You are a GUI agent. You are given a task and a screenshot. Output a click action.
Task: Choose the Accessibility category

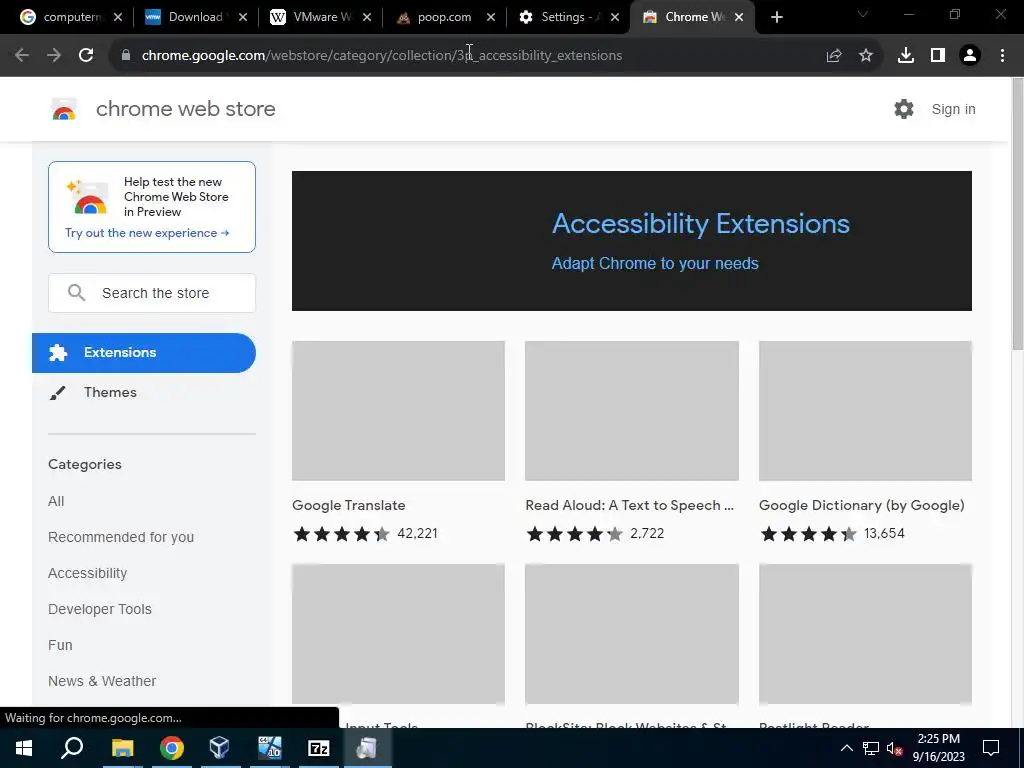pos(88,573)
